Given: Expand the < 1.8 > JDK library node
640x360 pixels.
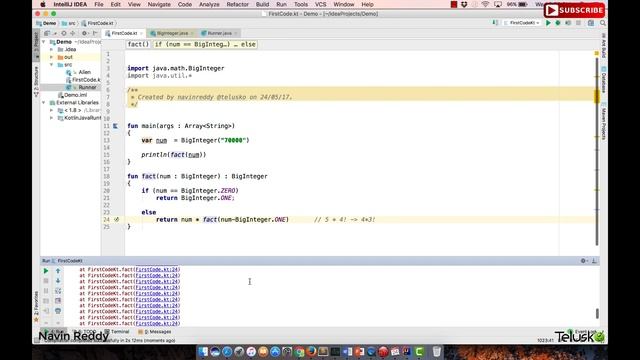Looking at the screenshot, I should pyautogui.click(x=52, y=110).
